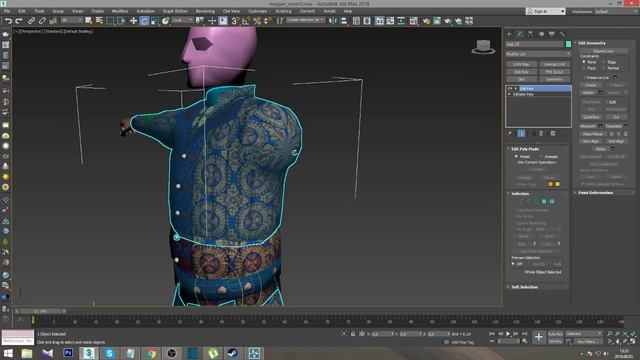The image size is (640, 360).
Task: Open the Modifier List dropdown
Action: 538,54
